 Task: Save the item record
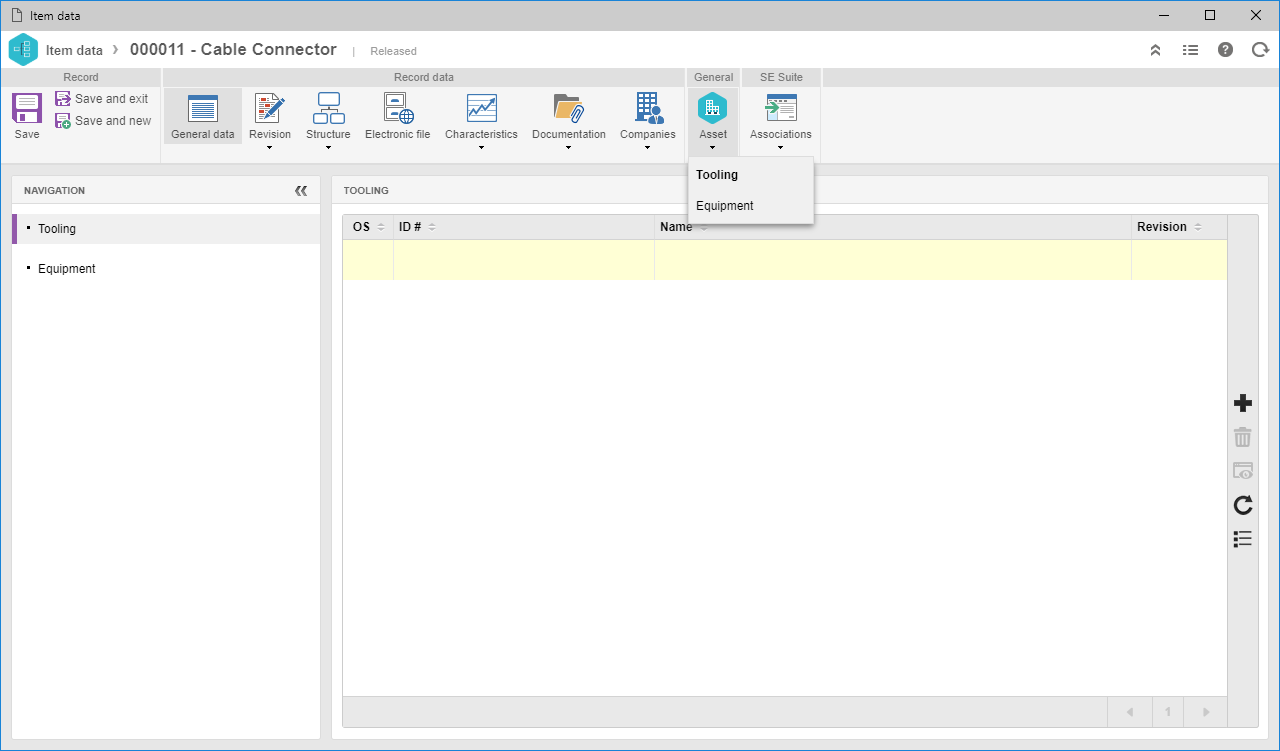pyautogui.click(x=27, y=115)
